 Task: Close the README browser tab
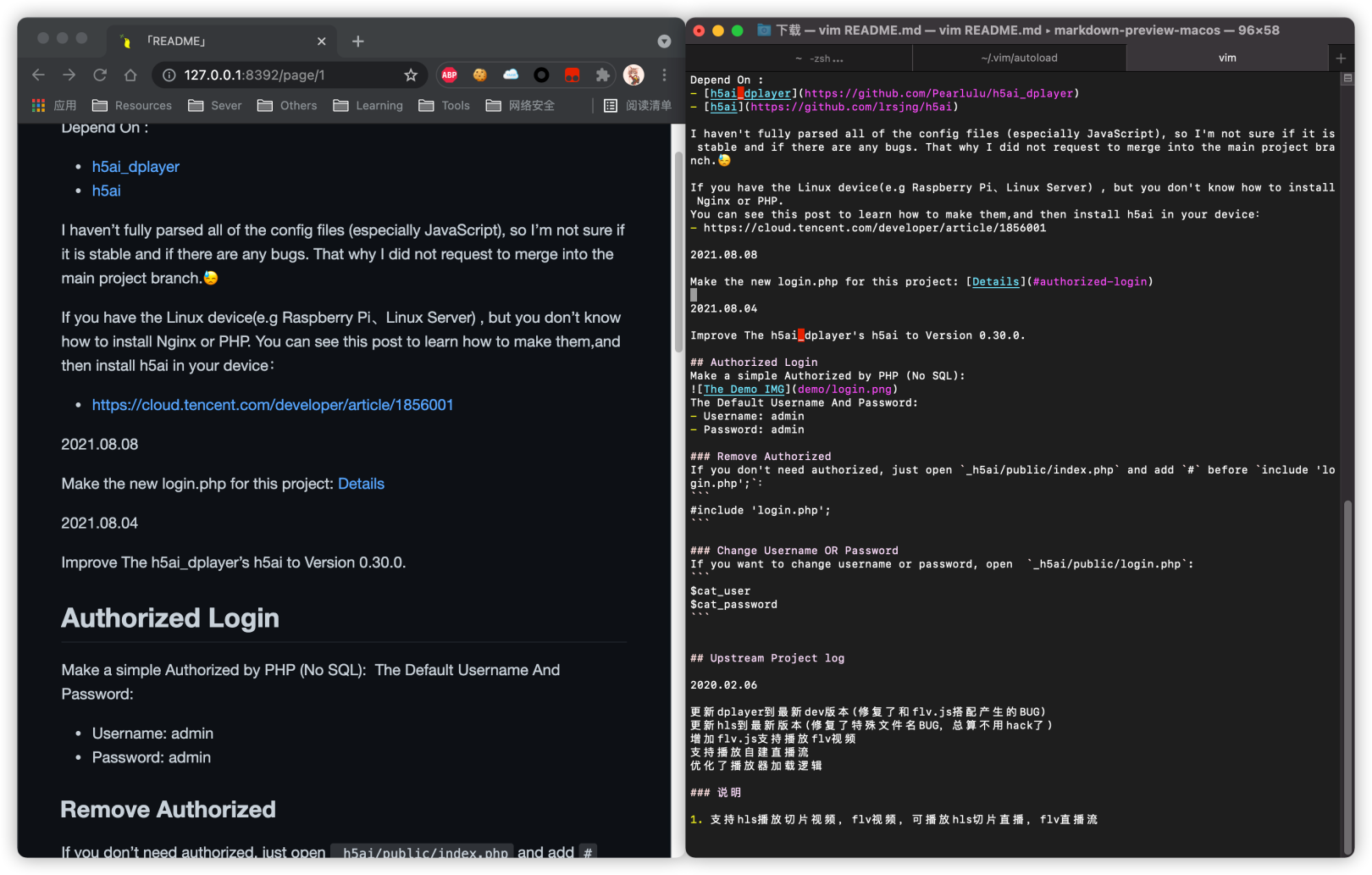pyautogui.click(x=322, y=41)
